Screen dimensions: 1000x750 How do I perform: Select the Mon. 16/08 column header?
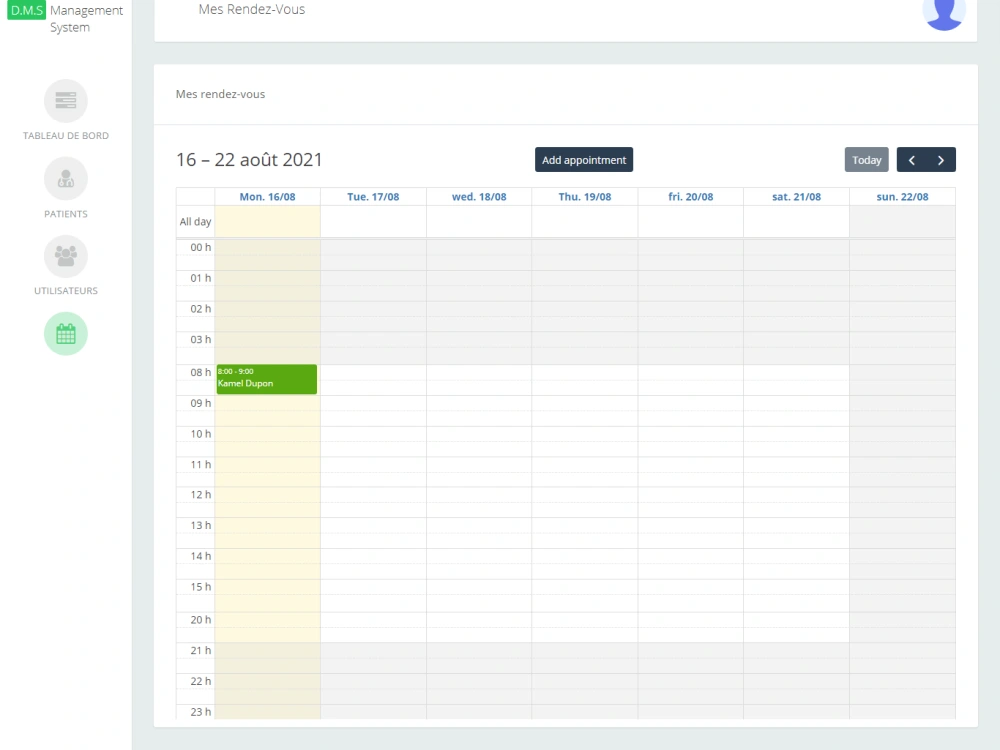click(267, 196)
